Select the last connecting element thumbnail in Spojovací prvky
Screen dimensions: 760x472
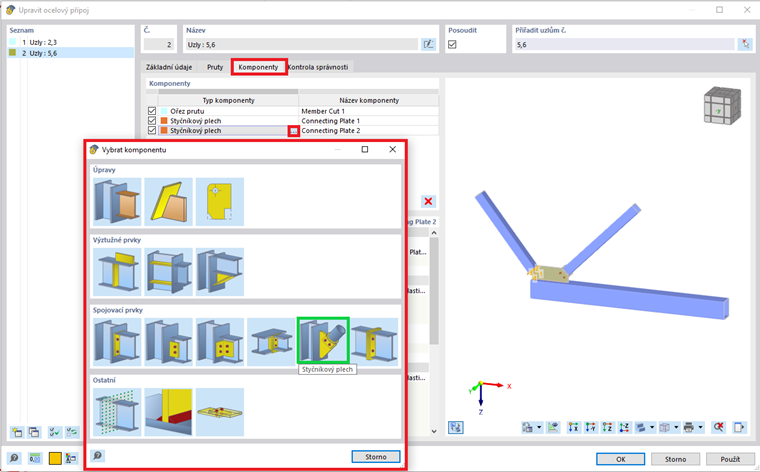pyautogui.click(x=374, y=342)
